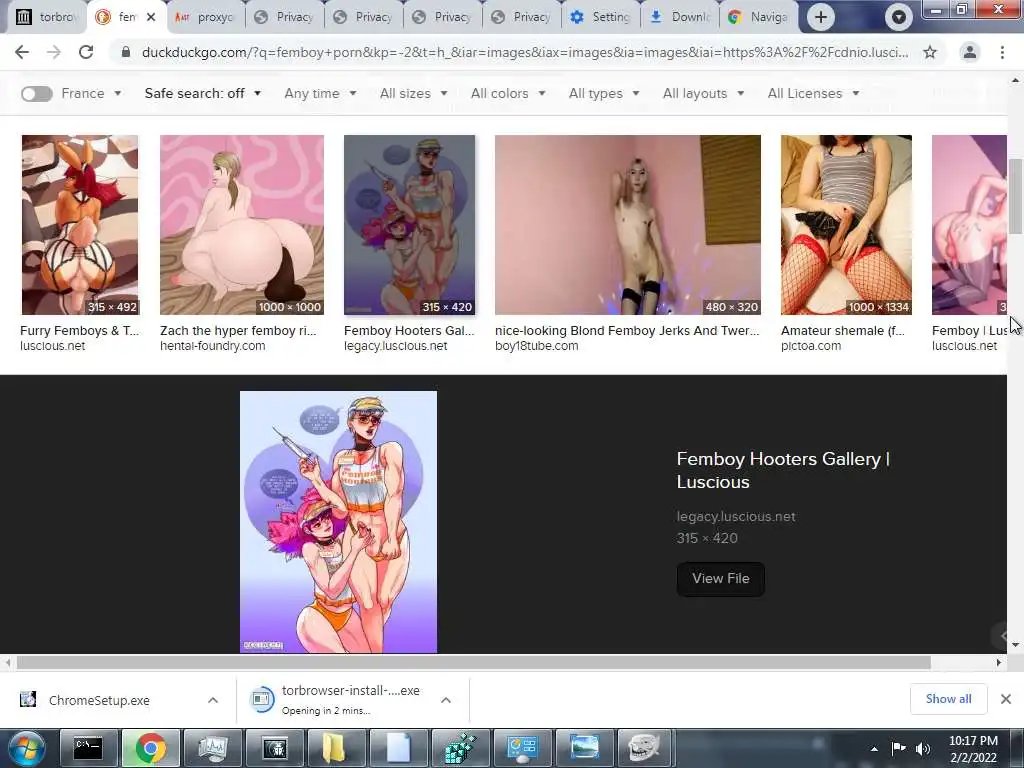Switch to the Settings tab
The height and width of the screenshot is (768, 1024).
coord(601,17)
